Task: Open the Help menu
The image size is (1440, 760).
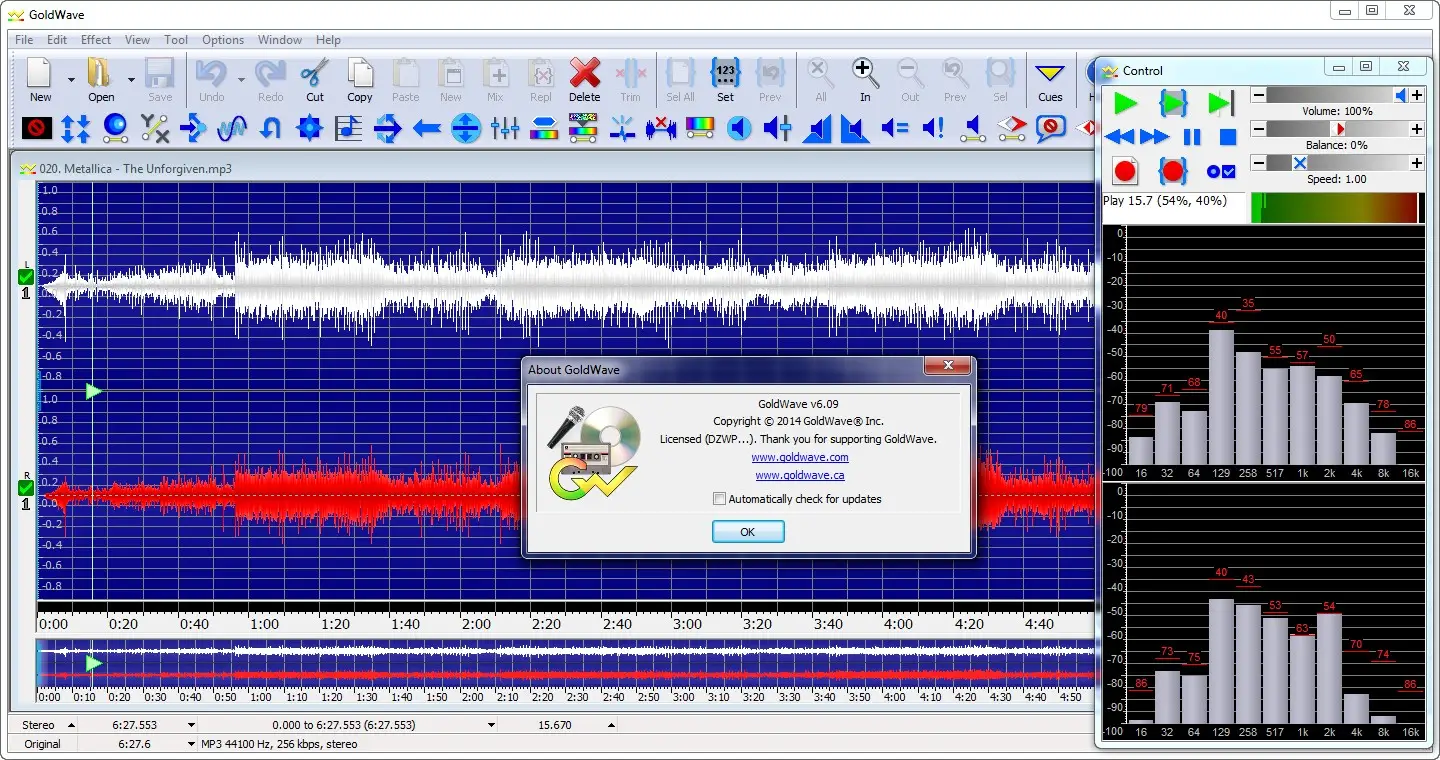Action: pos(328,40)
